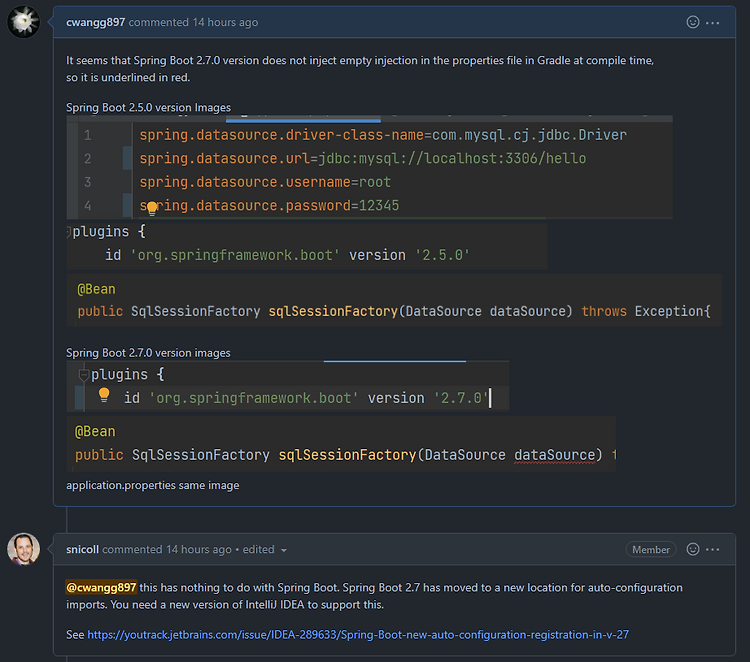Click 'spring.datasource.username=root' line
Viewport: 750px width, 662px height.
coord(265,182)
